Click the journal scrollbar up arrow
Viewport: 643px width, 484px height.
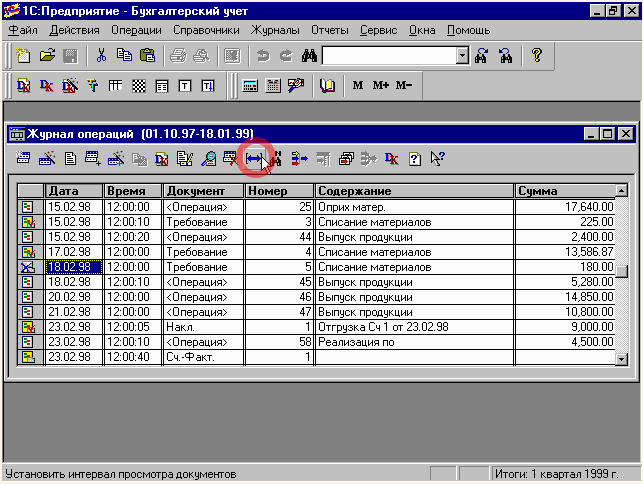click(x=621, y=190)
